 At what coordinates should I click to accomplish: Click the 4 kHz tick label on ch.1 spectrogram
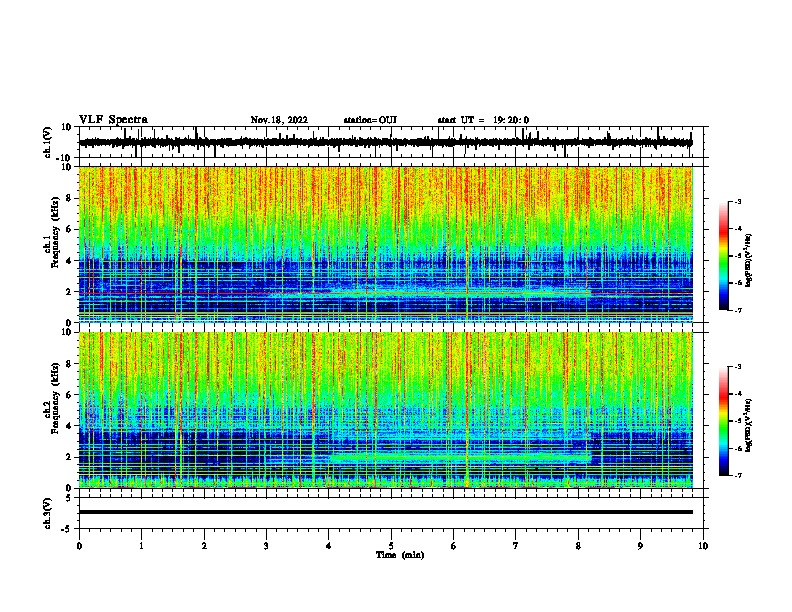pos(69,261)
